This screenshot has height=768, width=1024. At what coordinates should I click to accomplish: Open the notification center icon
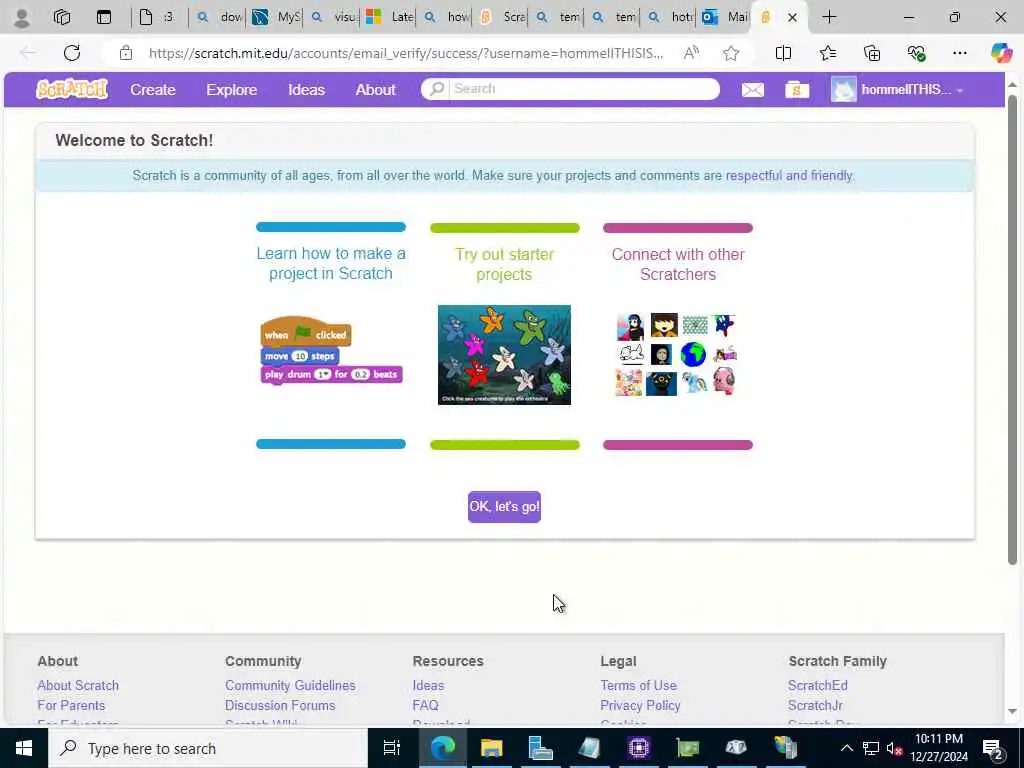993,749
